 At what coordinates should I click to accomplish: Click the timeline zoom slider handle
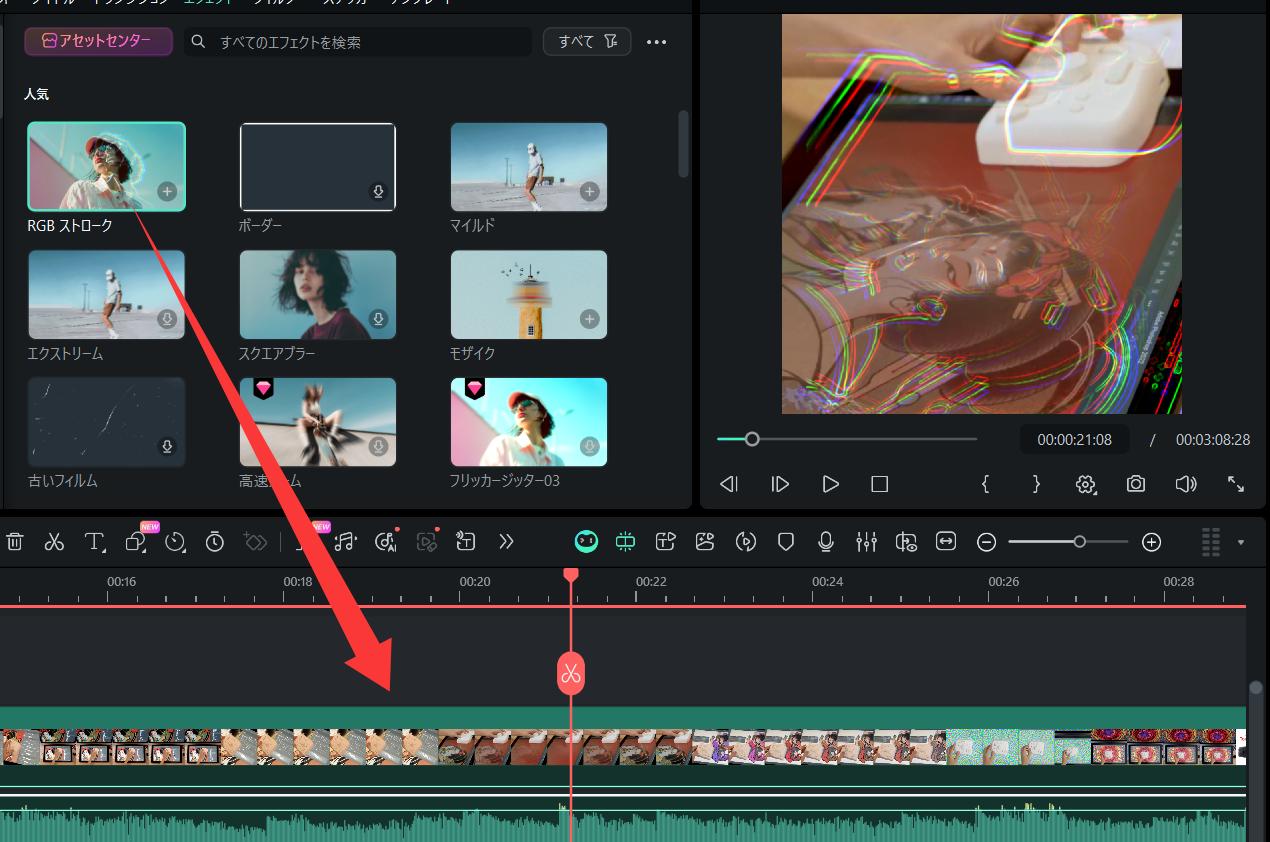click(x=1079, y=542)
